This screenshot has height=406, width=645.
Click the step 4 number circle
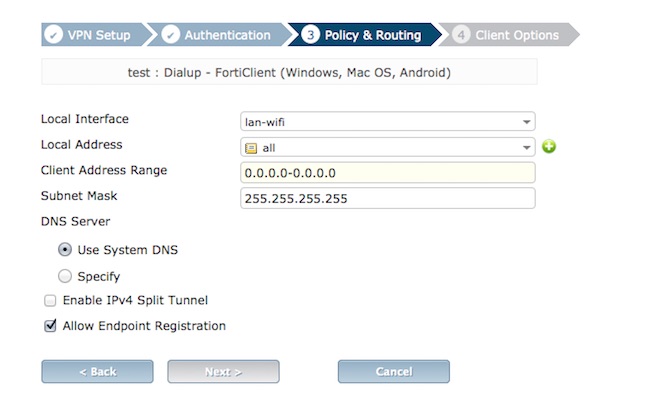tap(461, 35)
